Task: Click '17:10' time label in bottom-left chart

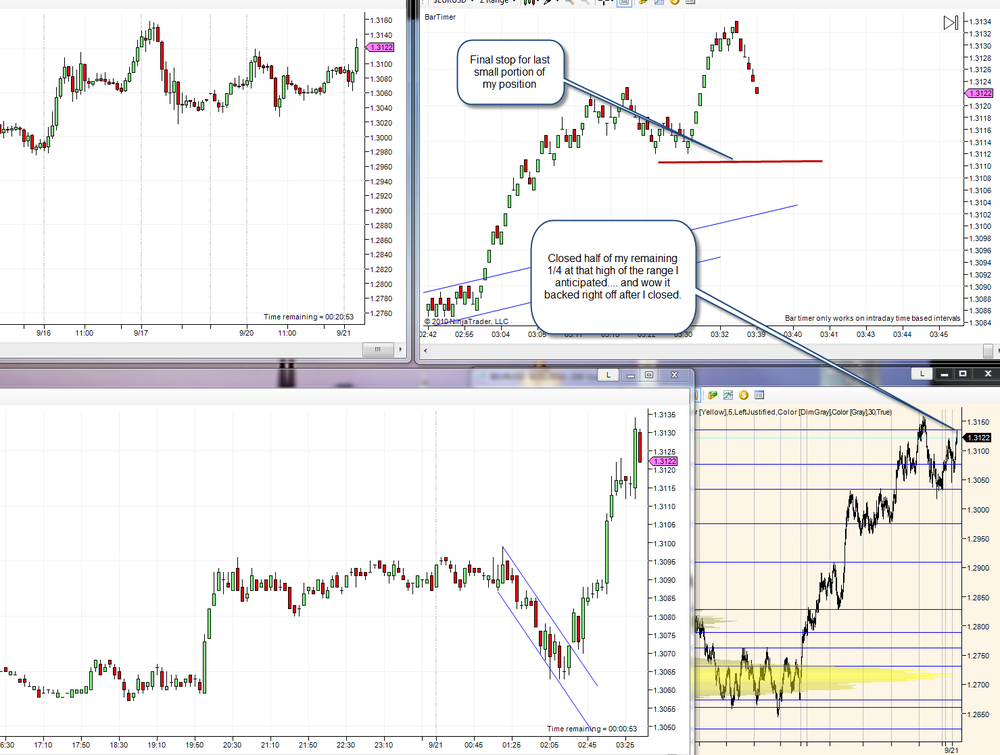Action: click(43, 745)
